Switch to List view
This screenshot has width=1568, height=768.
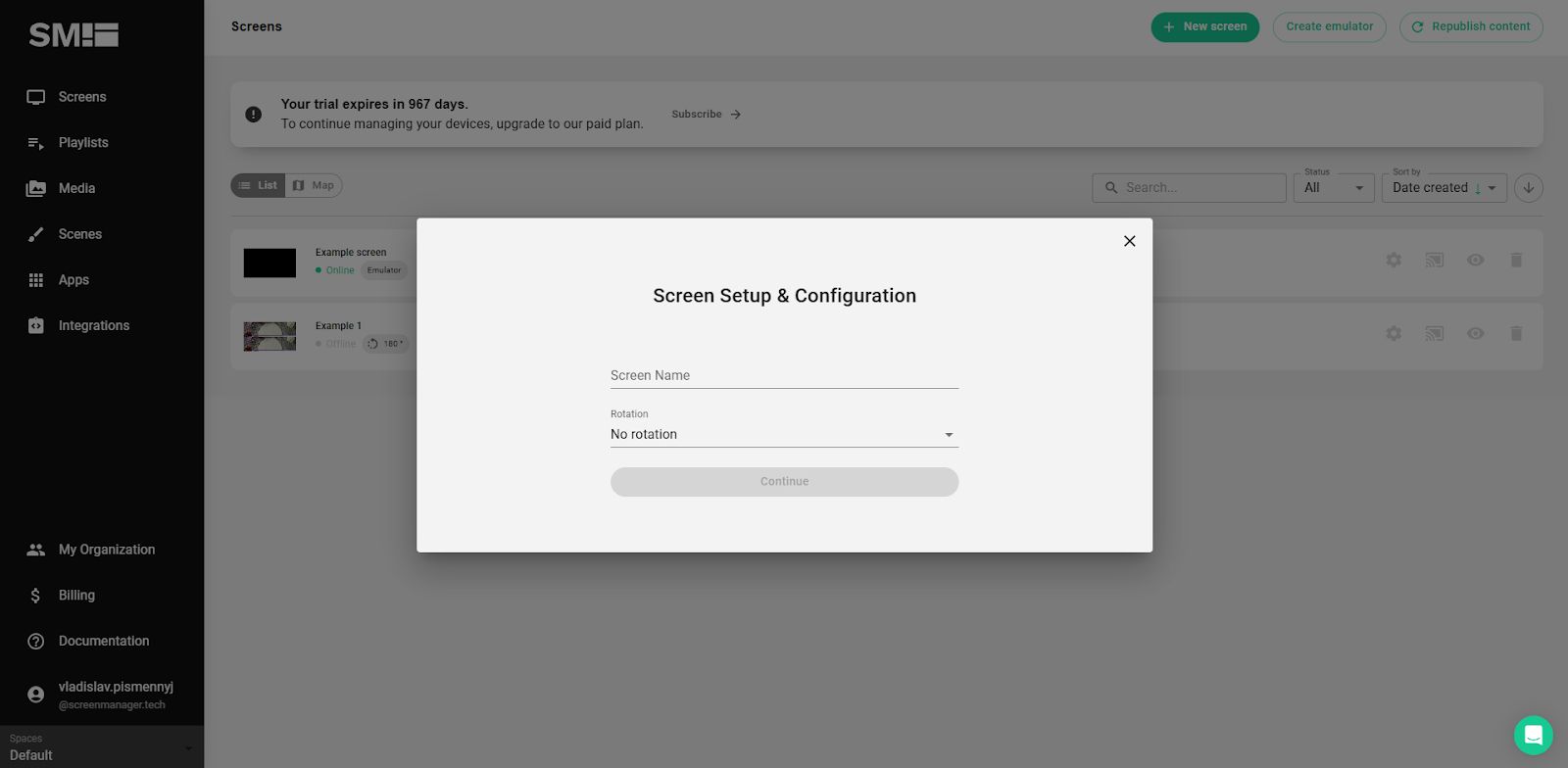(x=258, y=185)
